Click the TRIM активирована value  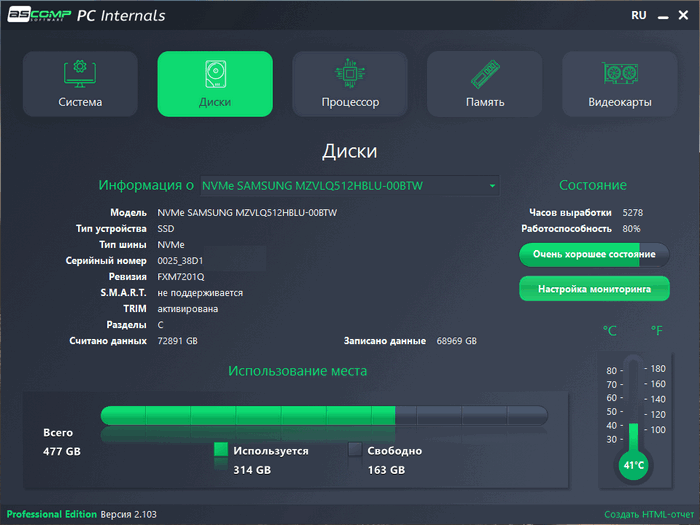point(188,309)
